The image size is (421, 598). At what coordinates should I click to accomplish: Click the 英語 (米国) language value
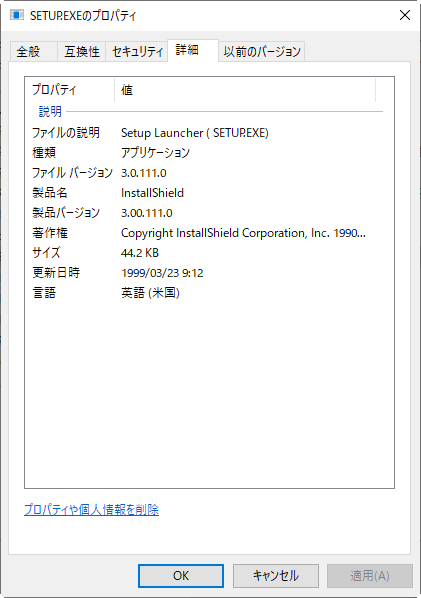(x=150, y=293)
